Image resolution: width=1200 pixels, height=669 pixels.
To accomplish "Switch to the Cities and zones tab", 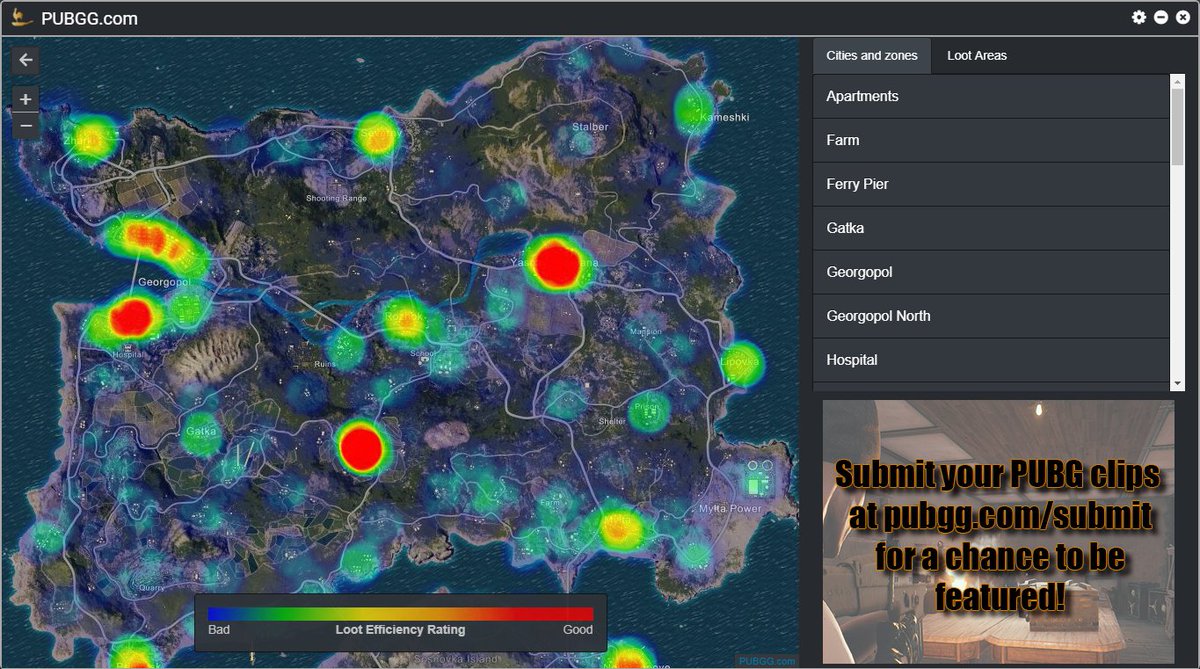I will 871,56.
